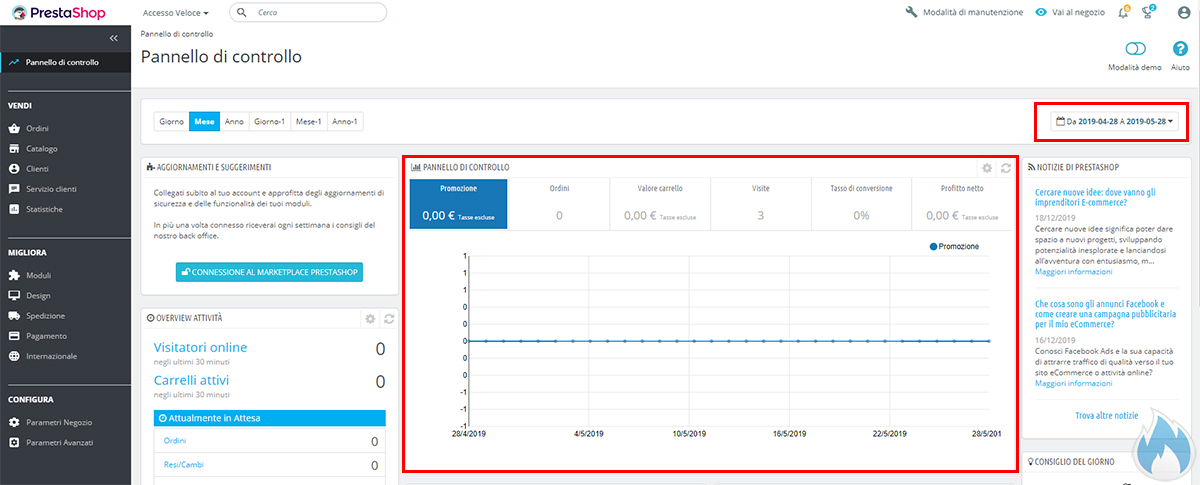The height and width of the screenshot is (485, 1200).
Task: Open the Accesso Veloce dropdown
Action: [176, 13]
